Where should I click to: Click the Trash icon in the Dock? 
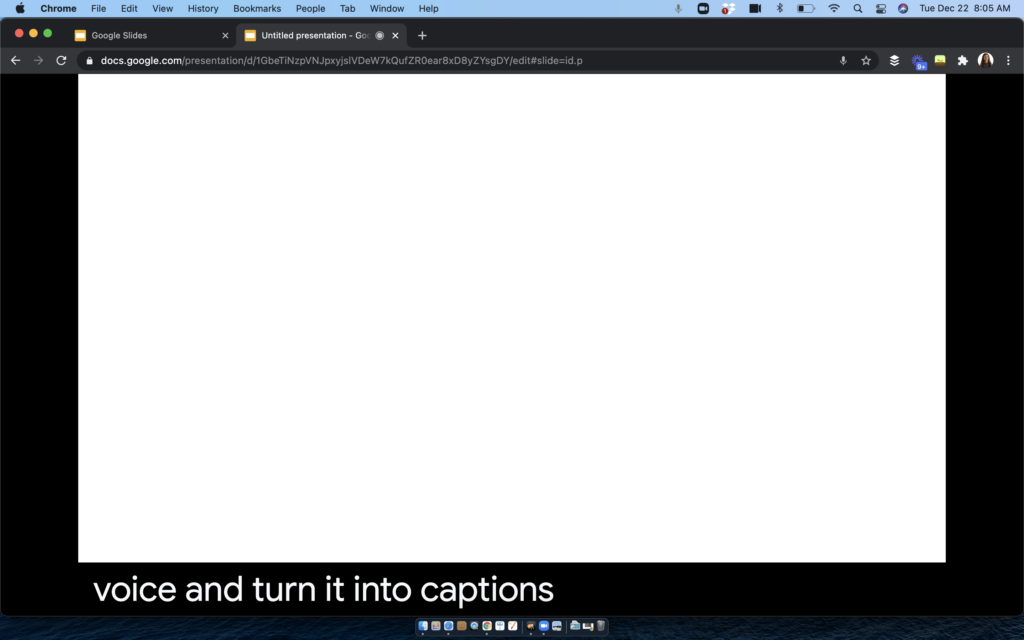coord(602,627)
